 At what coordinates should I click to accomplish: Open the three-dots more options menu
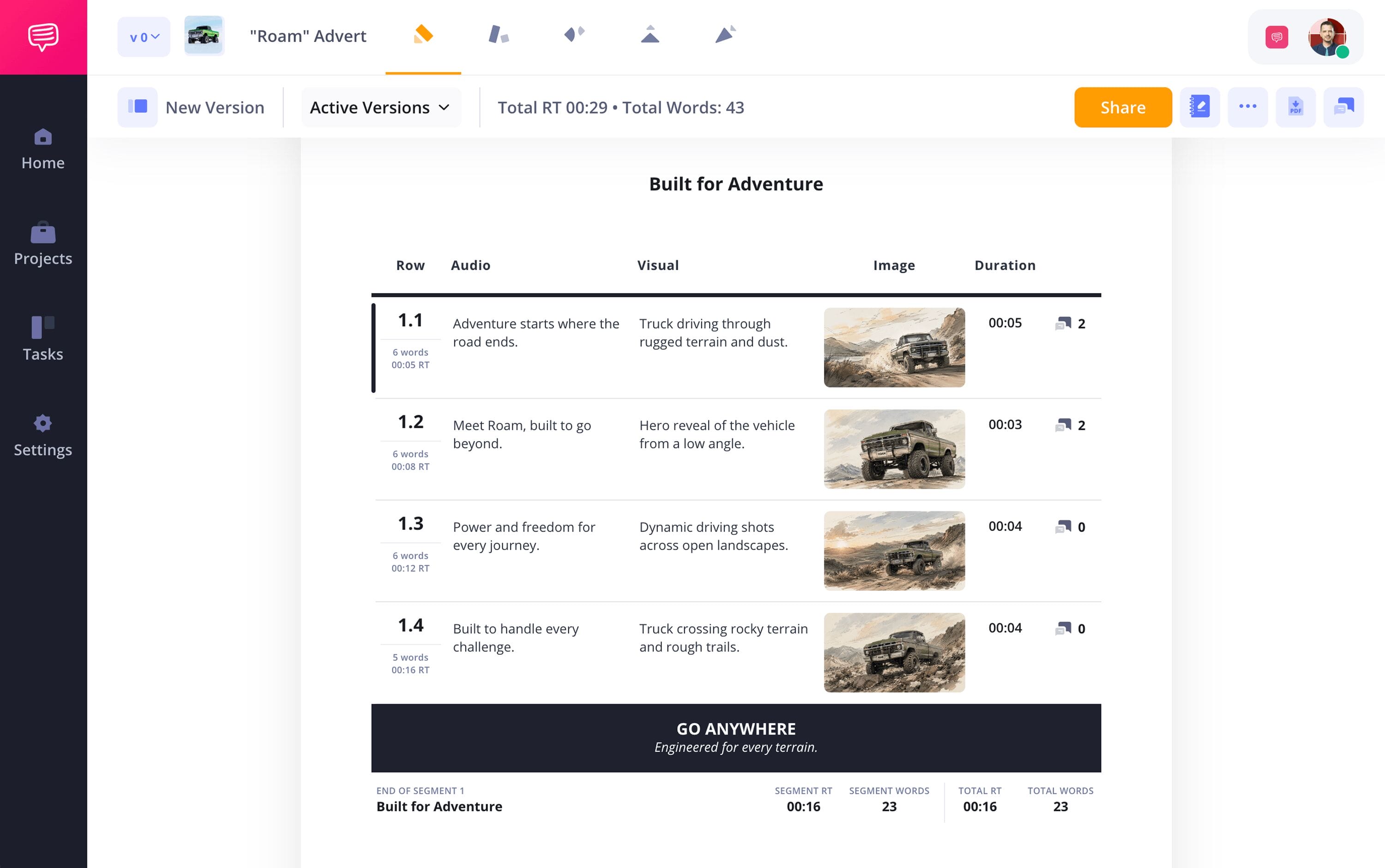pos(1247,108)
